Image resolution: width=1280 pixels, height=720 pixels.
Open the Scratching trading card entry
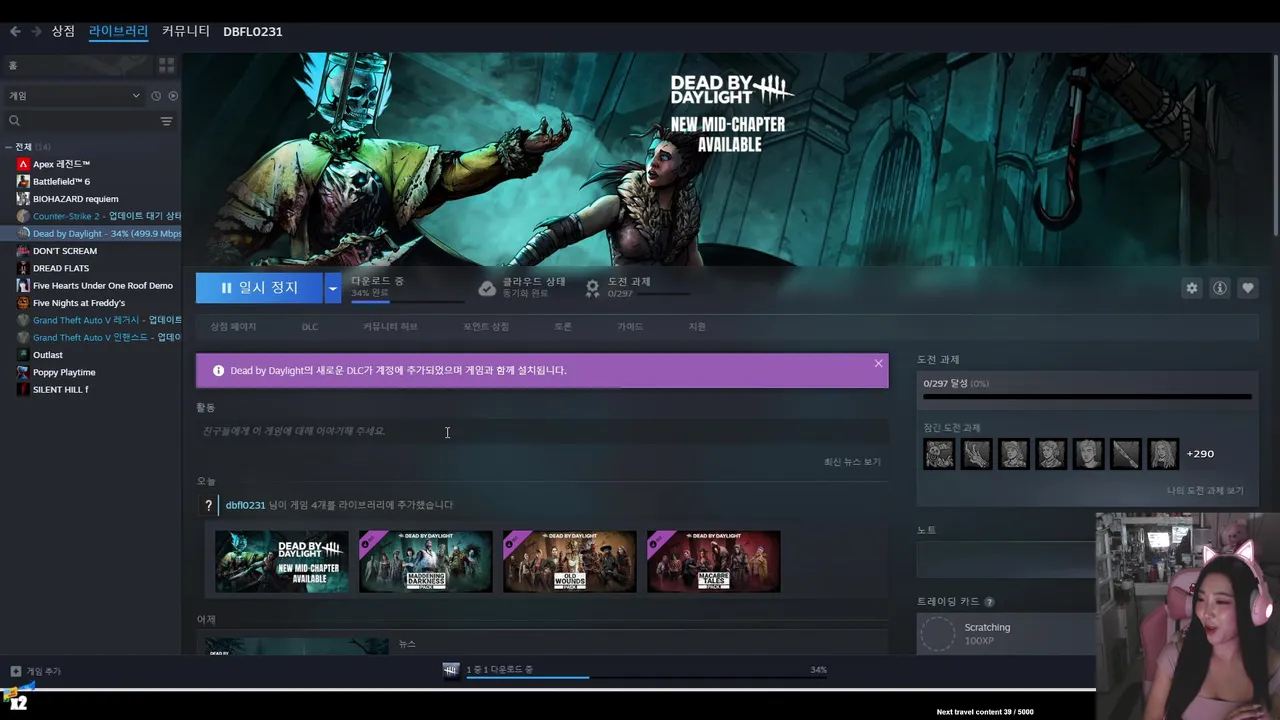pos(1005,634)
